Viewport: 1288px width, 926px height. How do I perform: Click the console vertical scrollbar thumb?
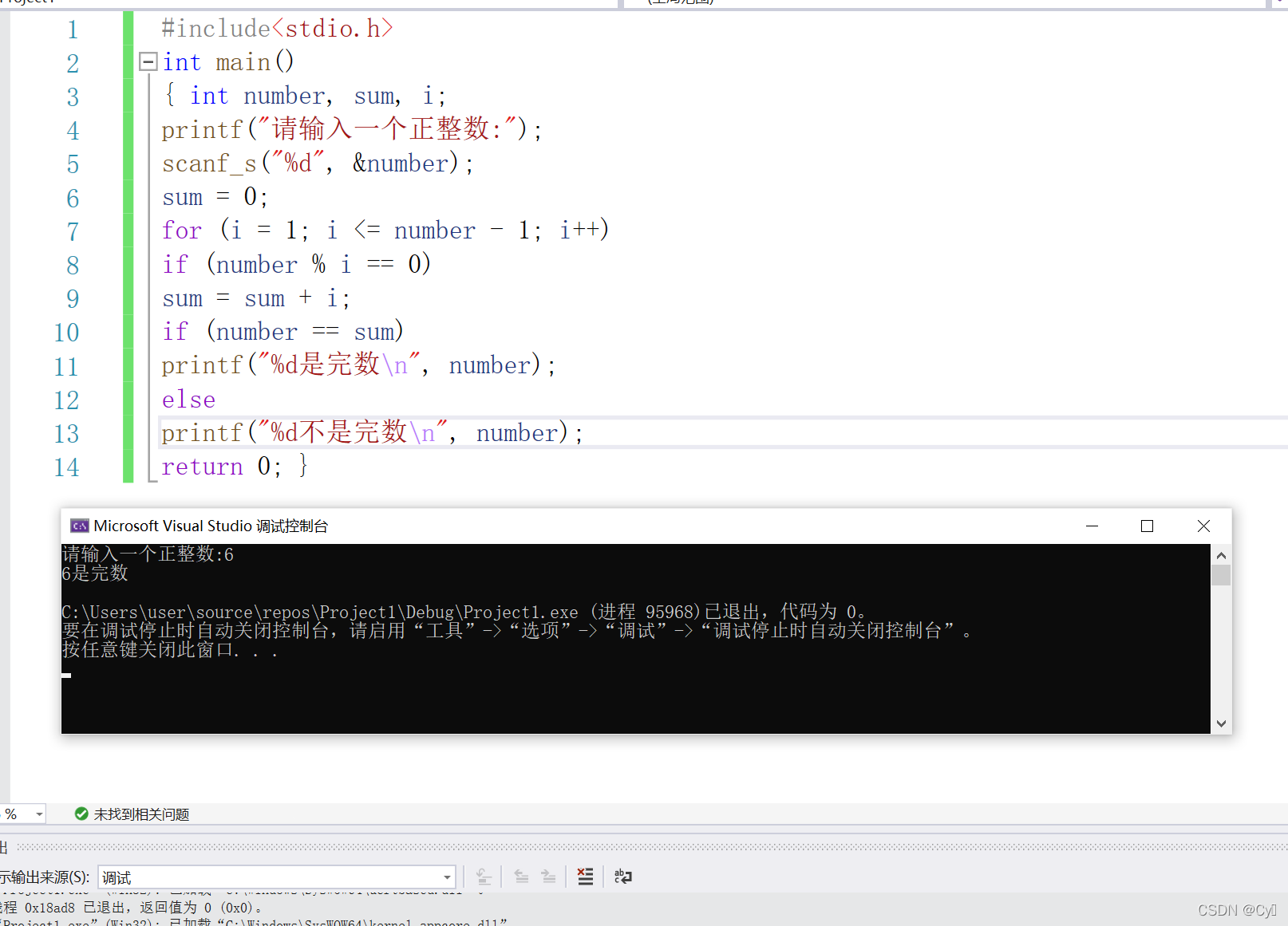coord(1221,575)
